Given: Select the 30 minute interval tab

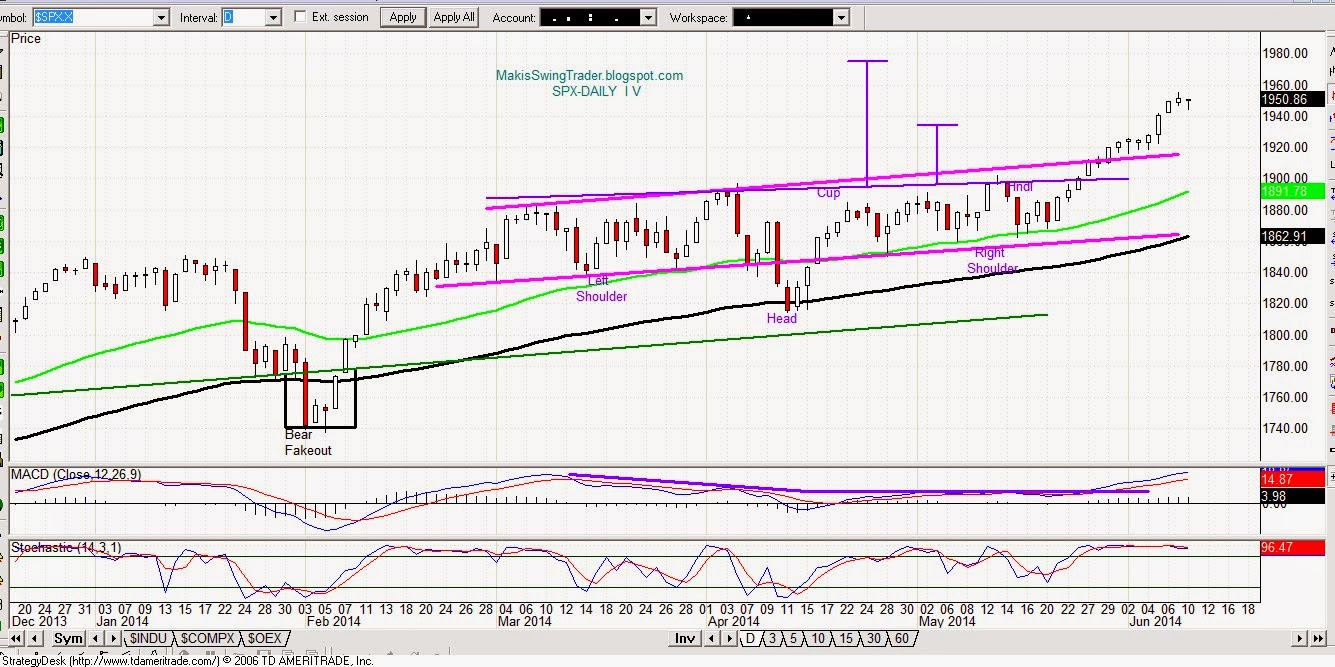Looking at the screenshot, I should click(x=873, y=638).
